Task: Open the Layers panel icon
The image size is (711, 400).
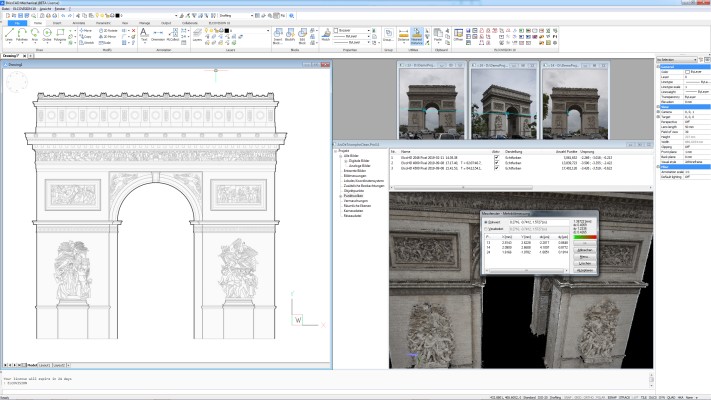Action: [x=197, y=35]
